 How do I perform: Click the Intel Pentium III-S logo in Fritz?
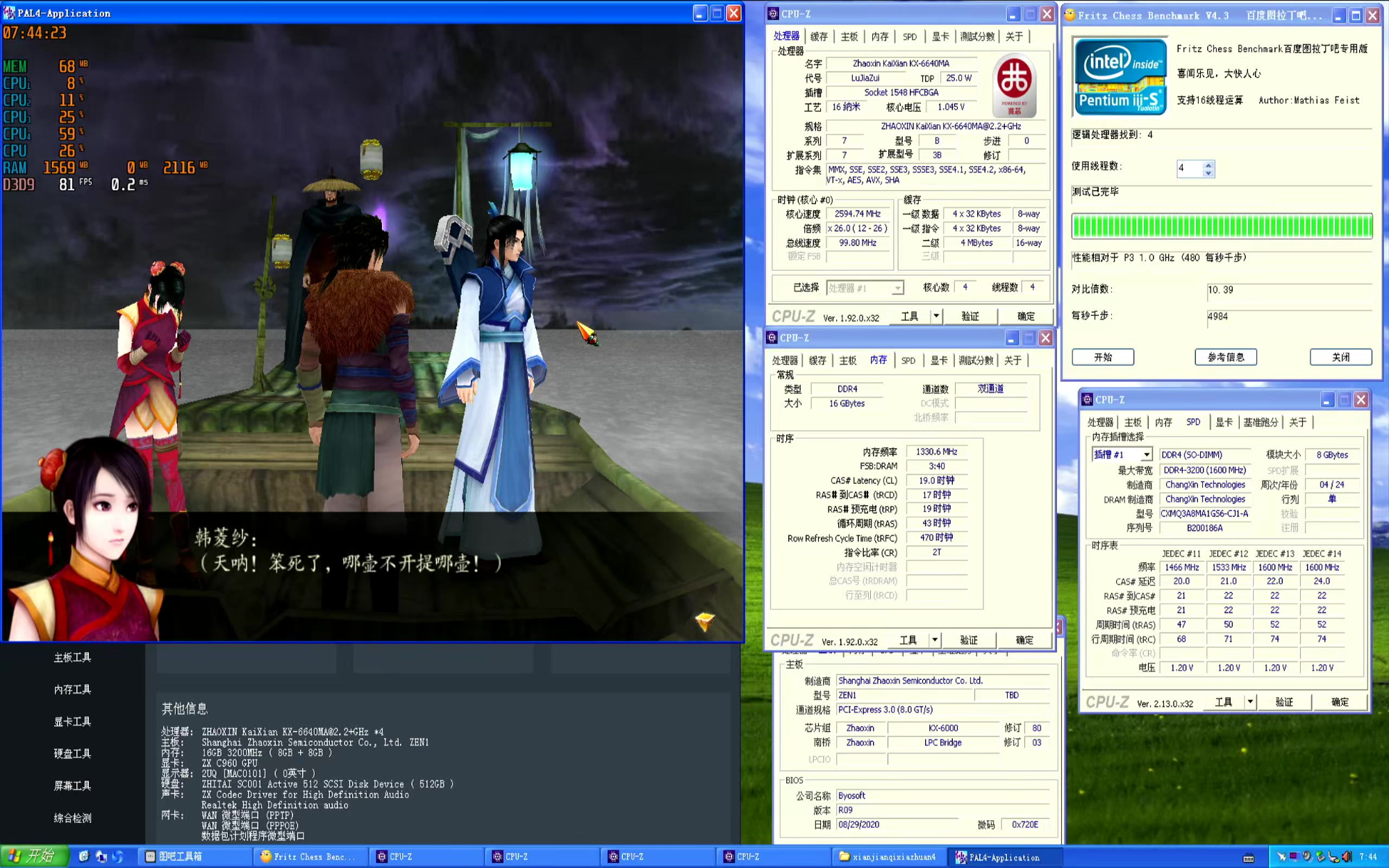pos(1120,76)
